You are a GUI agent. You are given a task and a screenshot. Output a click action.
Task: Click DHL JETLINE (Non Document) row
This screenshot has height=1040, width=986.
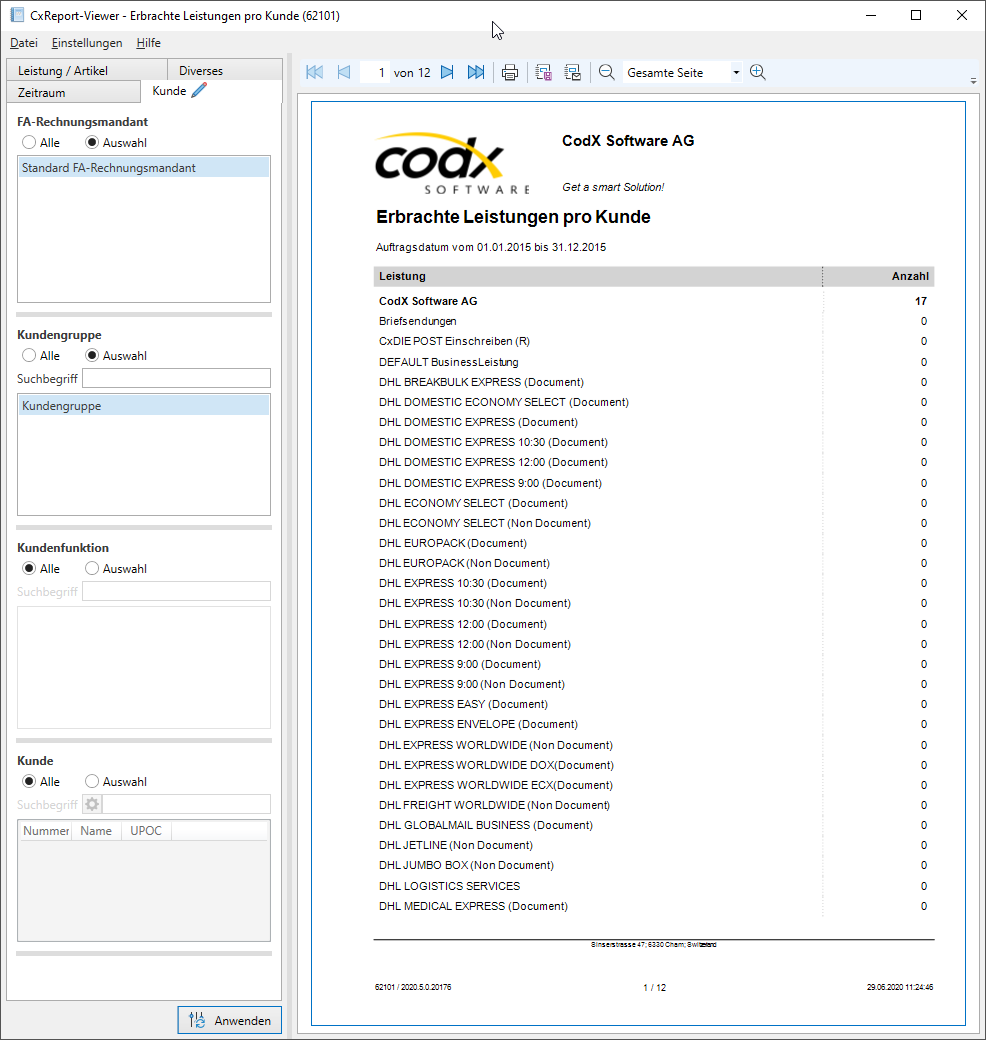653,845
